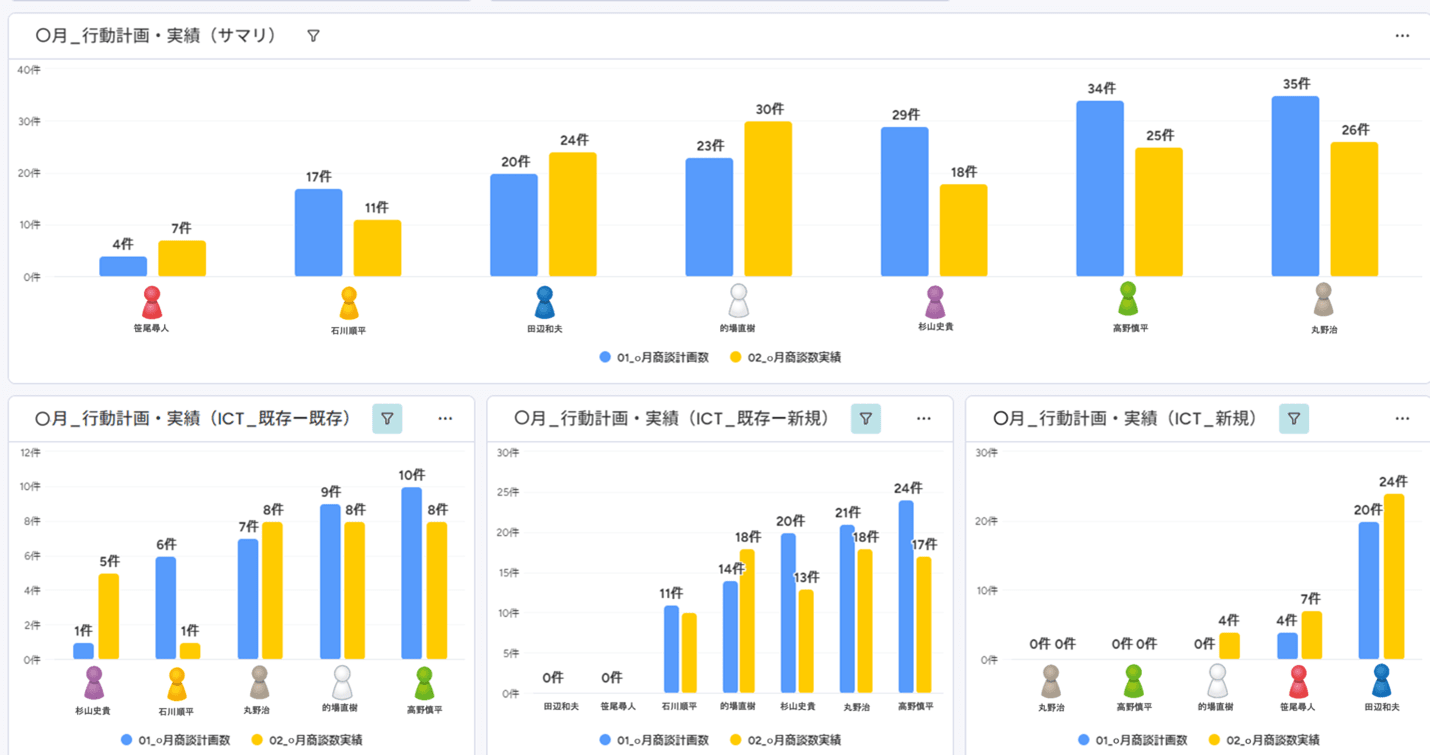Select 丸野治 gray avatar in サマリ chart

click(1324, 300)
